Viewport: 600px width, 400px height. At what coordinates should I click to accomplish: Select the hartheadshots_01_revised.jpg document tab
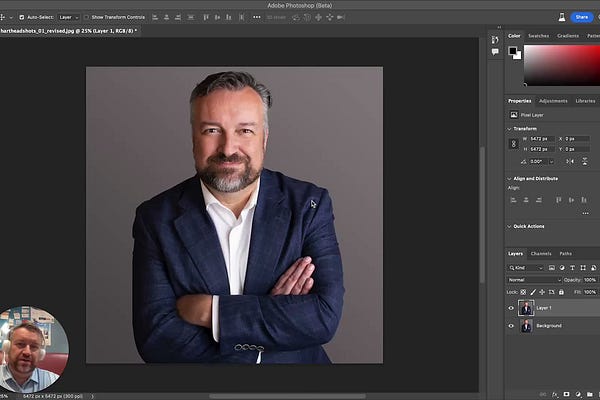[69, 31]
